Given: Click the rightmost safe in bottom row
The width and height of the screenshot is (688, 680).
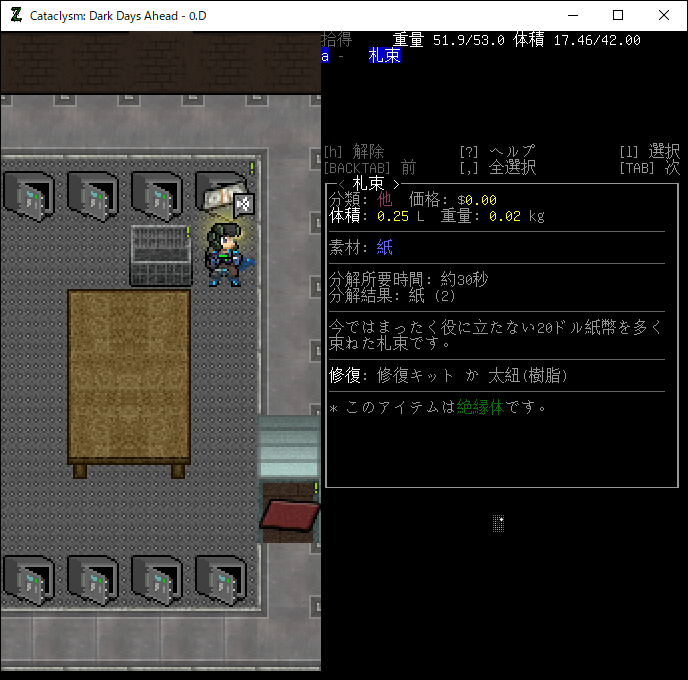Looking at the screenshot, I should pos(221,578).
